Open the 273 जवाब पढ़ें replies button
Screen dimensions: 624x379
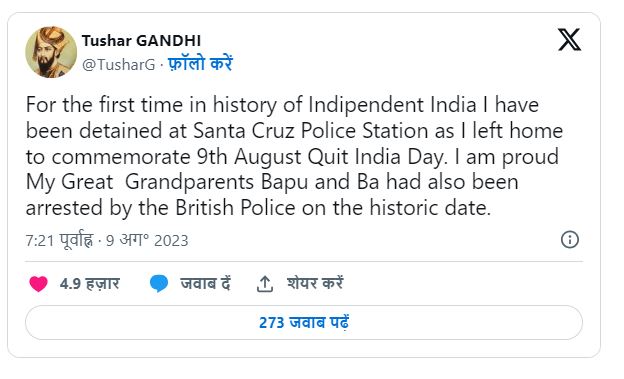pos(304,322)
